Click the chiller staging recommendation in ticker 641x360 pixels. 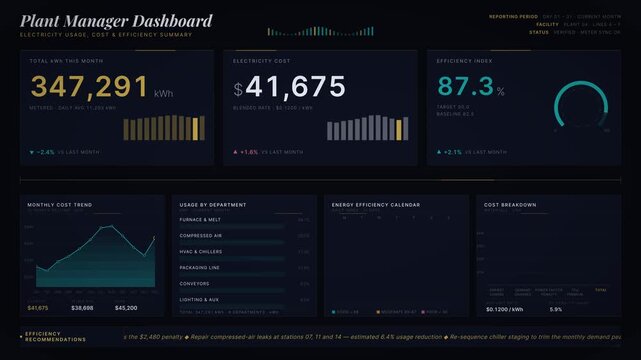pyautogui.click(x=535, y=337)
